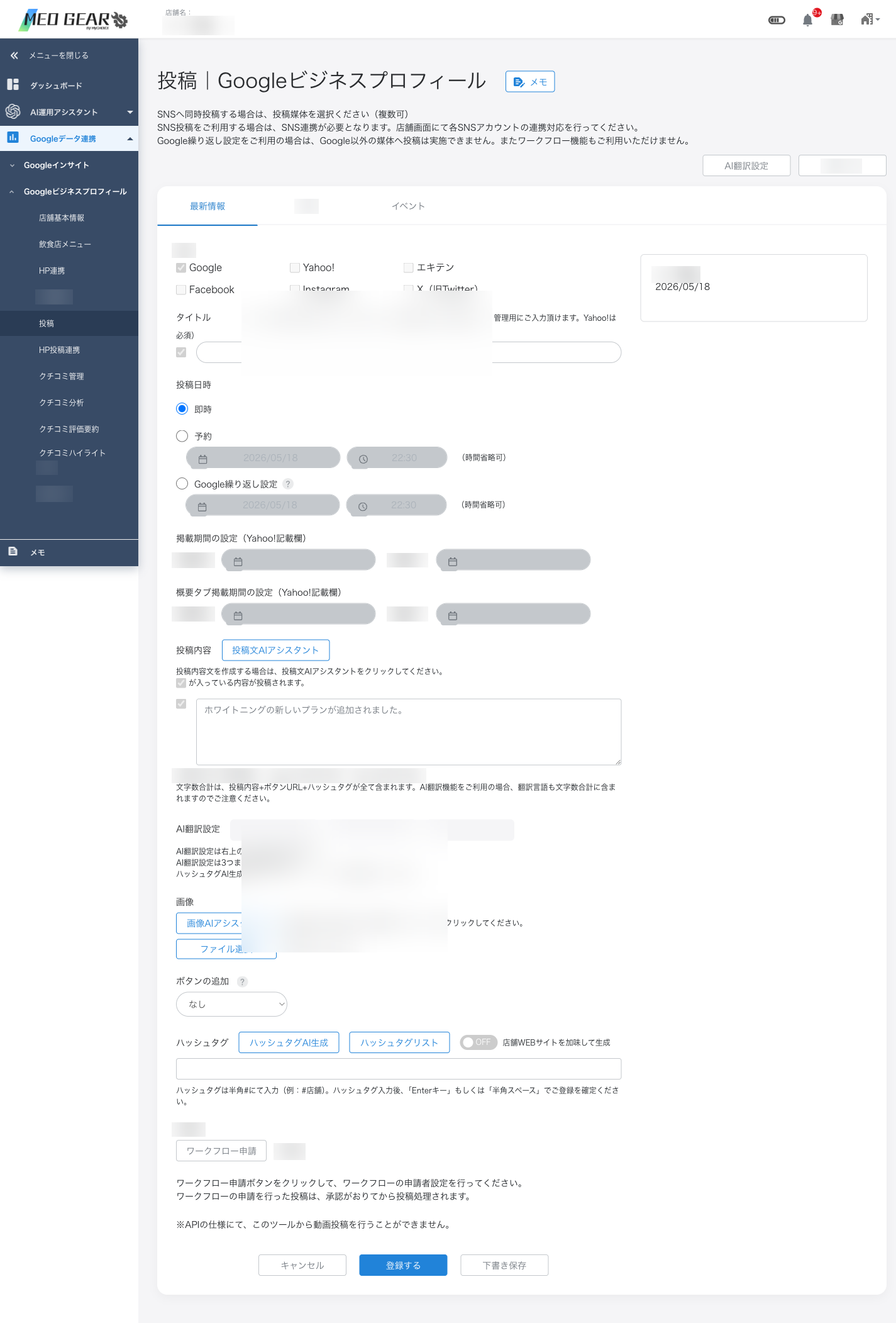The image size is (896, 1323).
Task: Click calendar icon in 掲載期間 end date
Action: pos(453,561)
